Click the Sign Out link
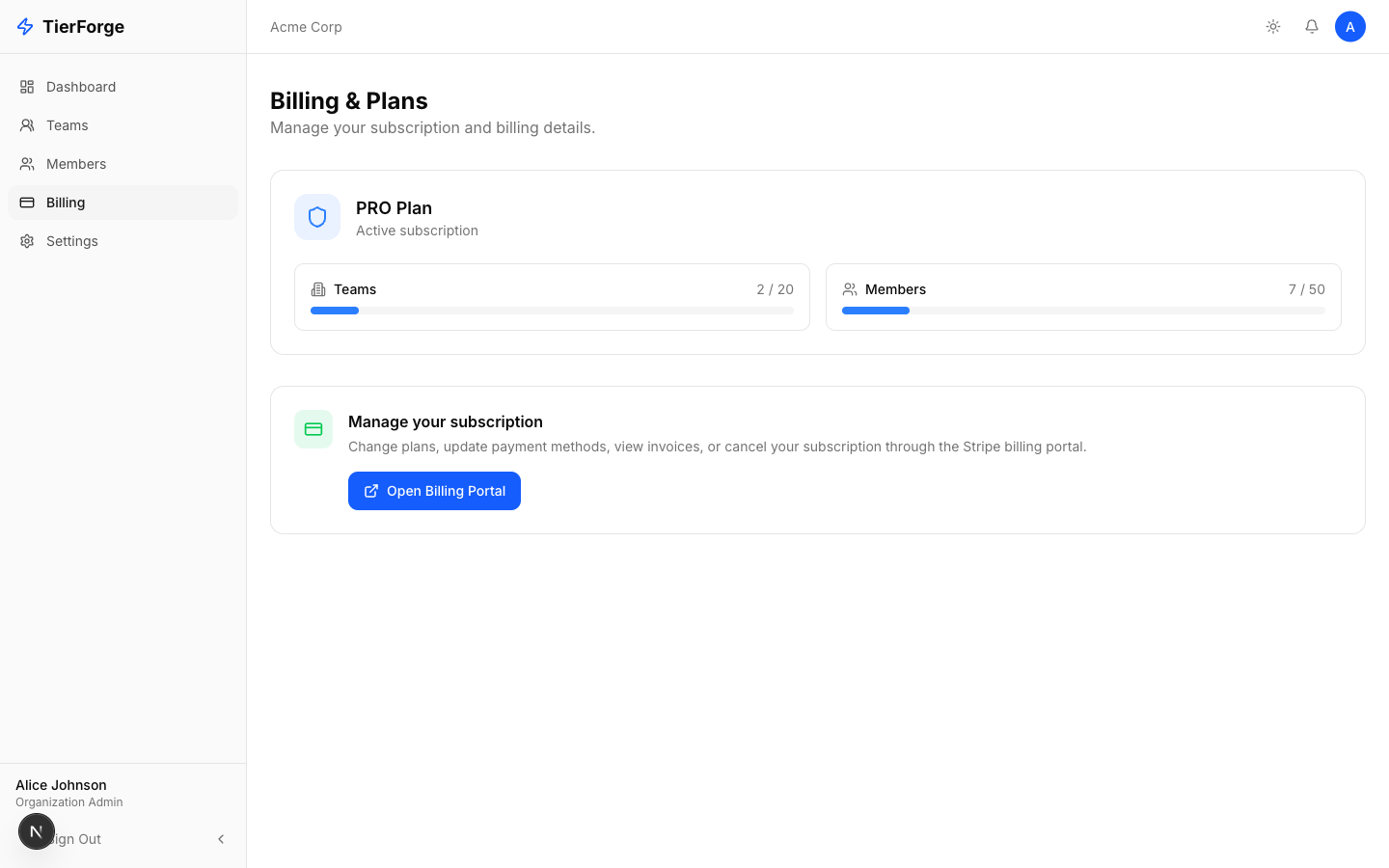1389x868 pixels. (75, 839)
